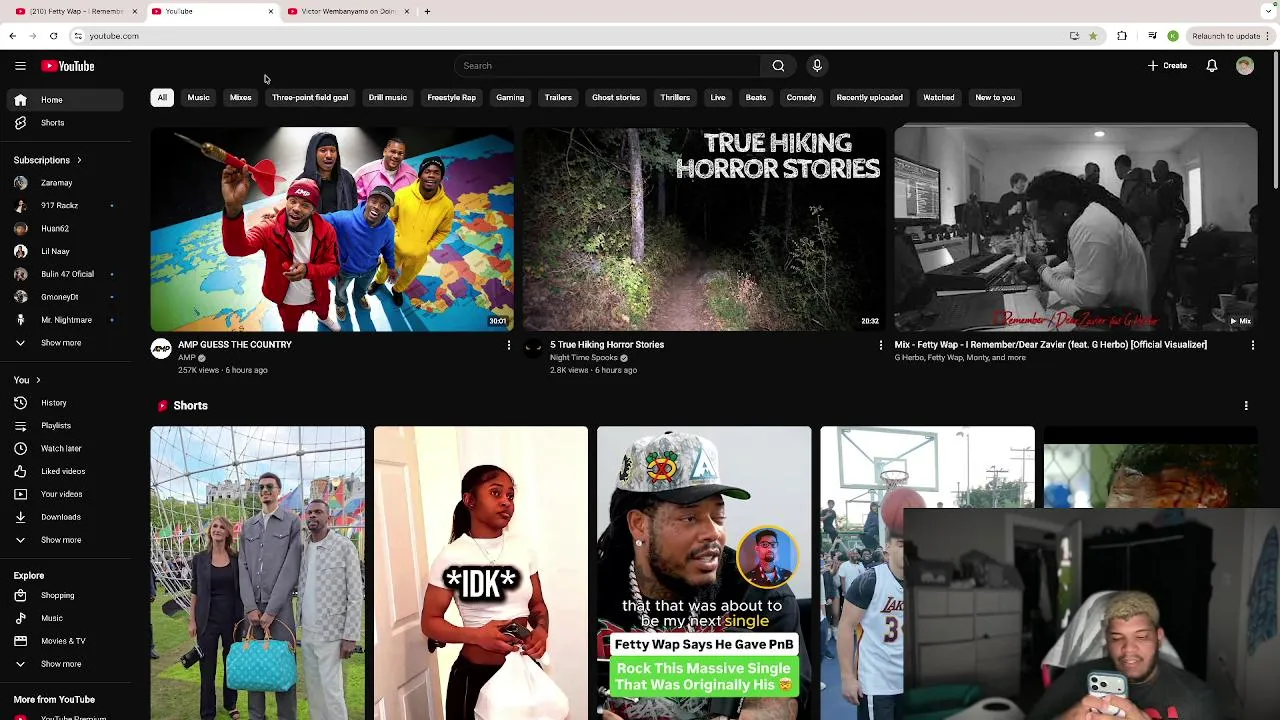Open History in the sidebar
The image size is (1280, 720).
66,403
